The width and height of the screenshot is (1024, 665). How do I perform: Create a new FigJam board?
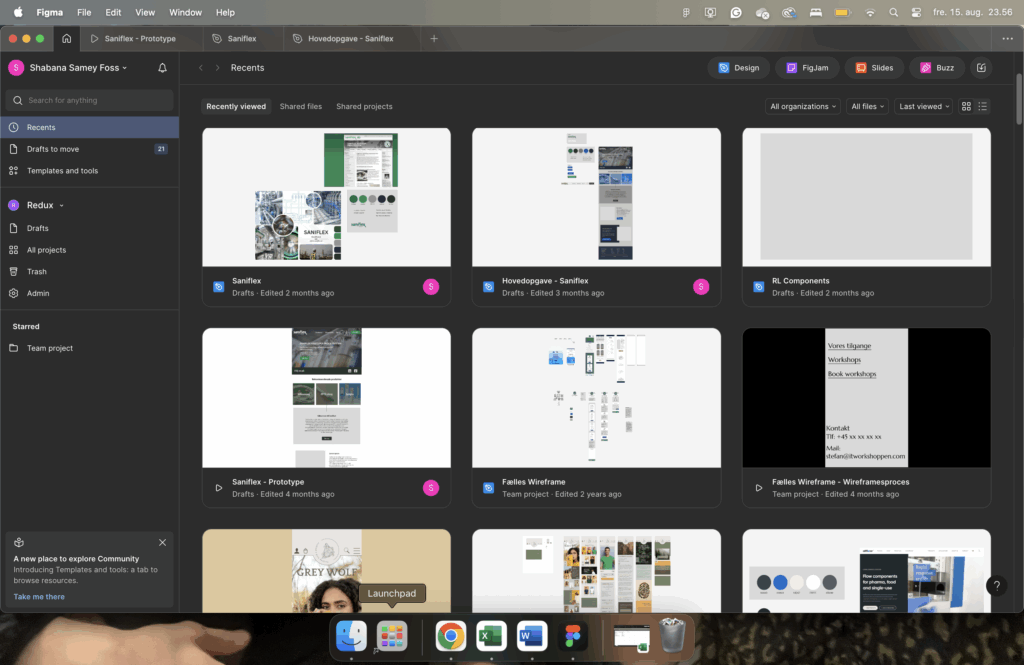[805, 68]
